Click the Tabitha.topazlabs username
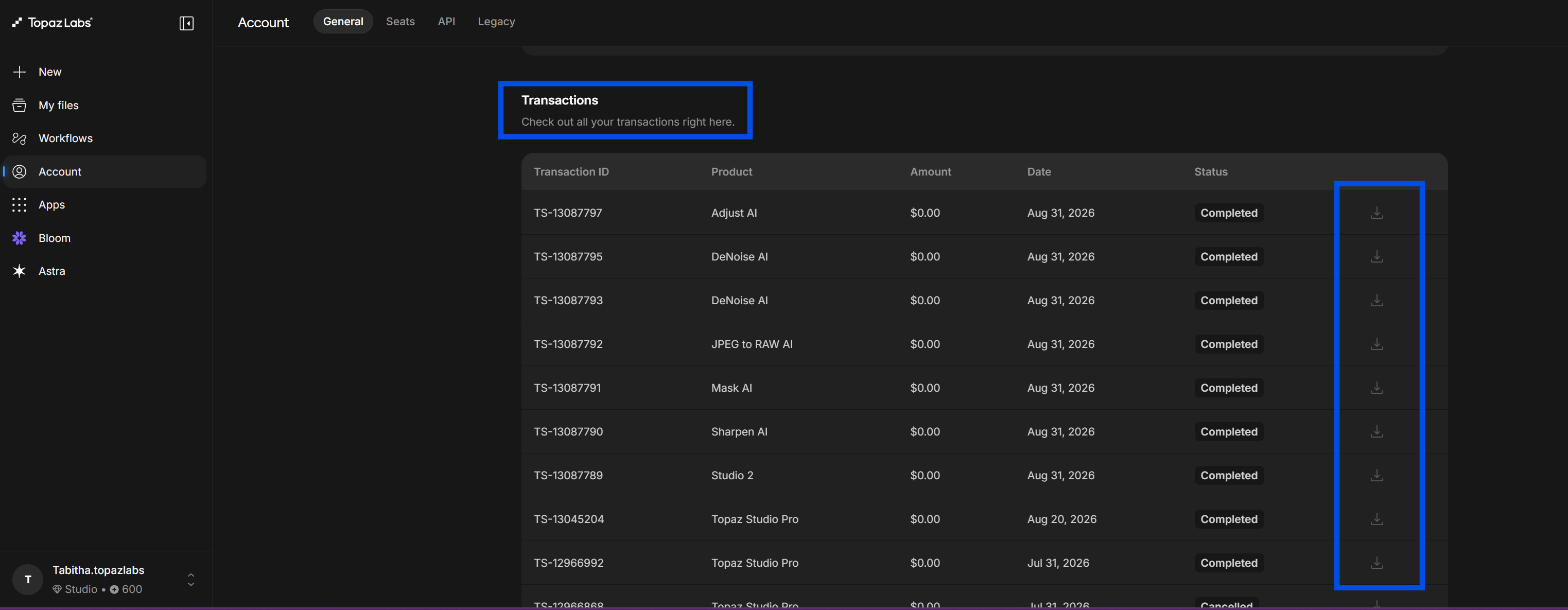Image resolution: width=1568 pixels, height=610 pixels. tap(99, 570)
